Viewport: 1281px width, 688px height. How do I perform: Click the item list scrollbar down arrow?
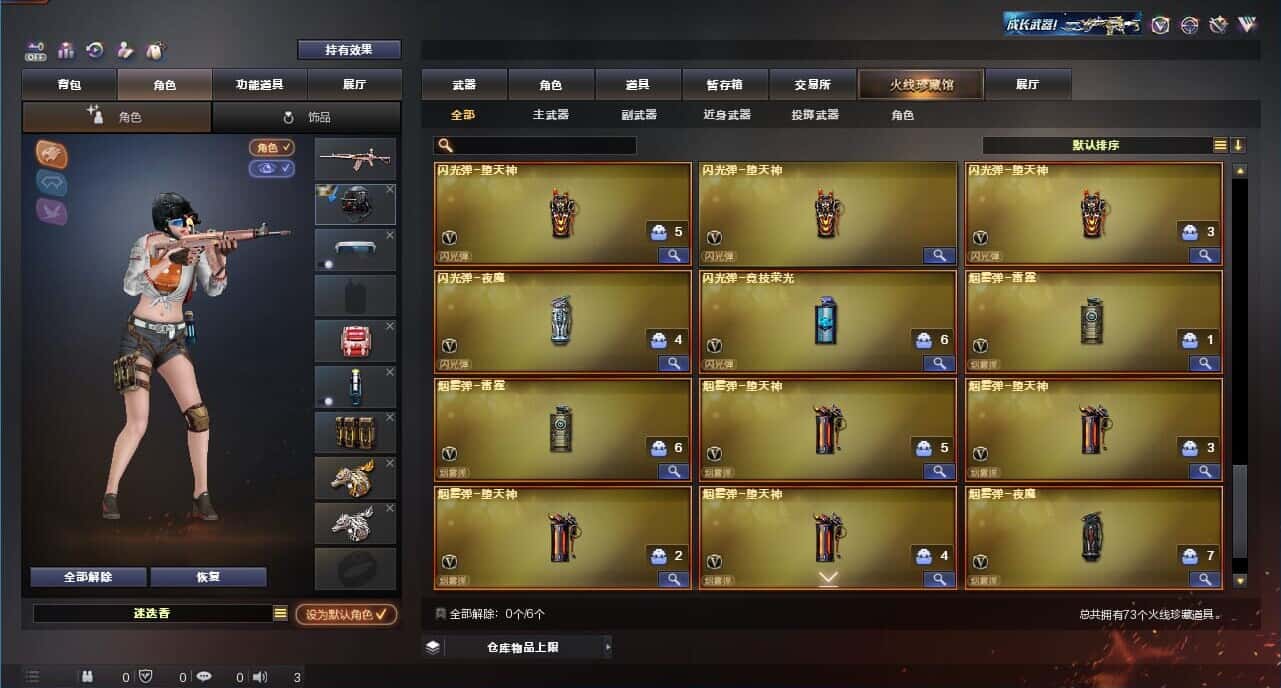click(1240, 580)
